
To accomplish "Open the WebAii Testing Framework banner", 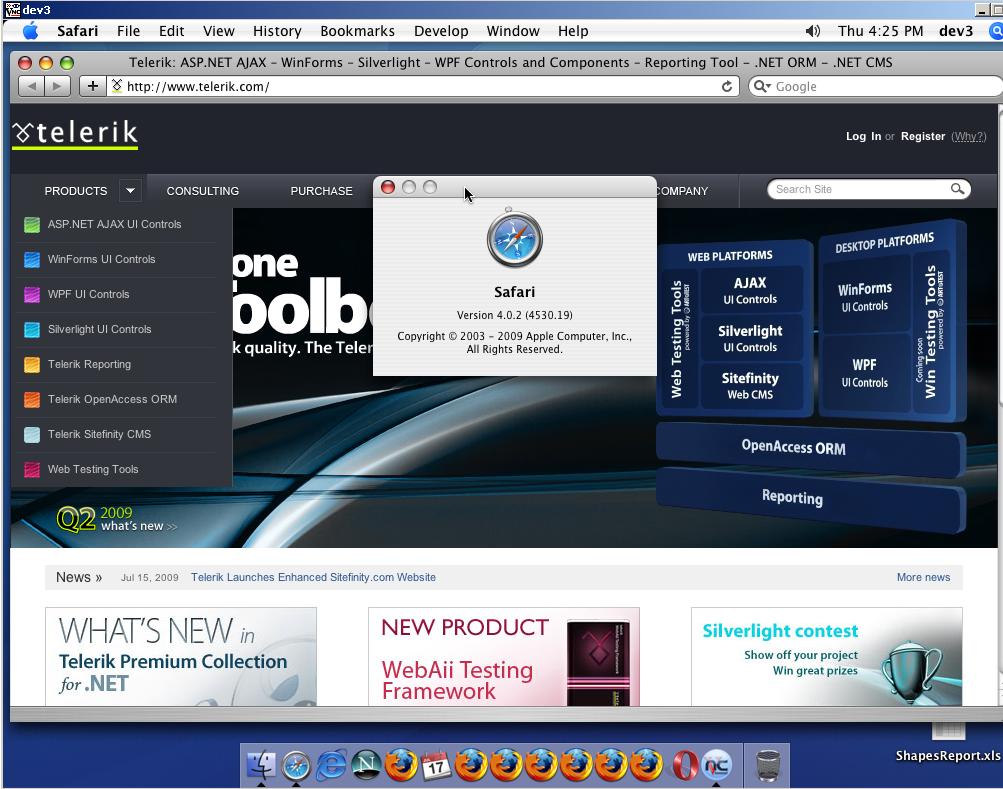I will [503, 657].
